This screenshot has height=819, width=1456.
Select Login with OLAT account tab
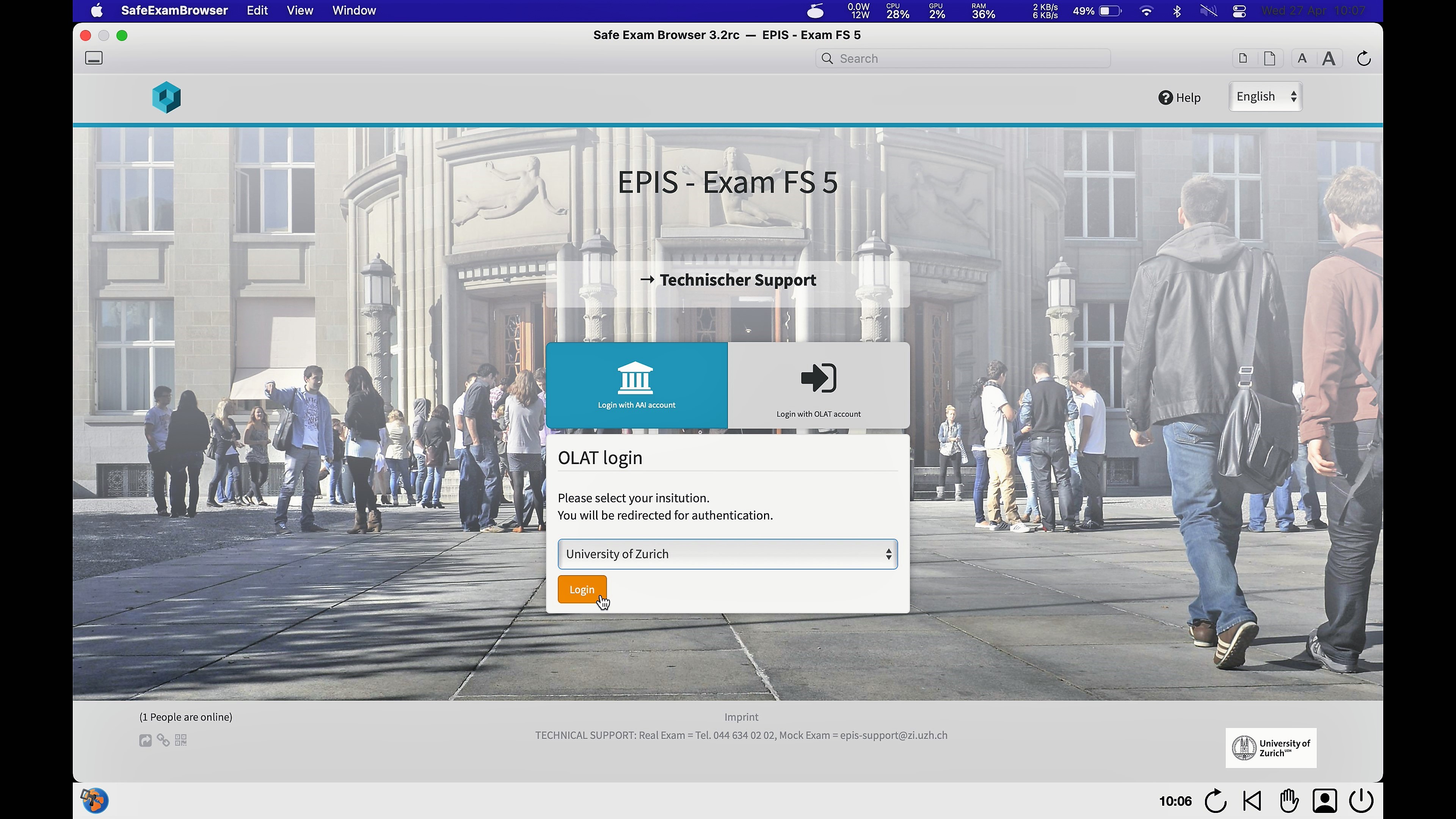click(x=819, y=386)
